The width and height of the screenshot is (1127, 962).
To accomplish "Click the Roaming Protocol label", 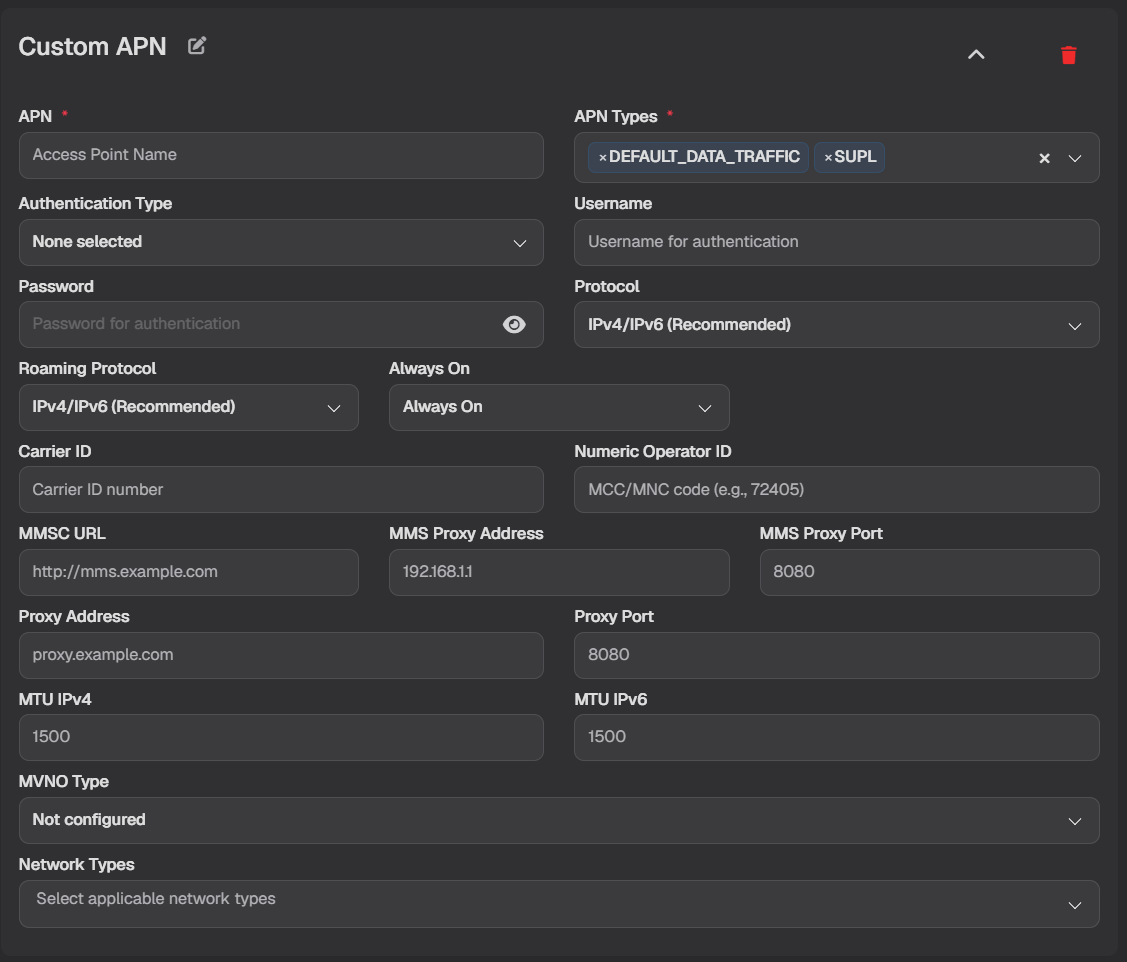I will click(x=87, y=368).
